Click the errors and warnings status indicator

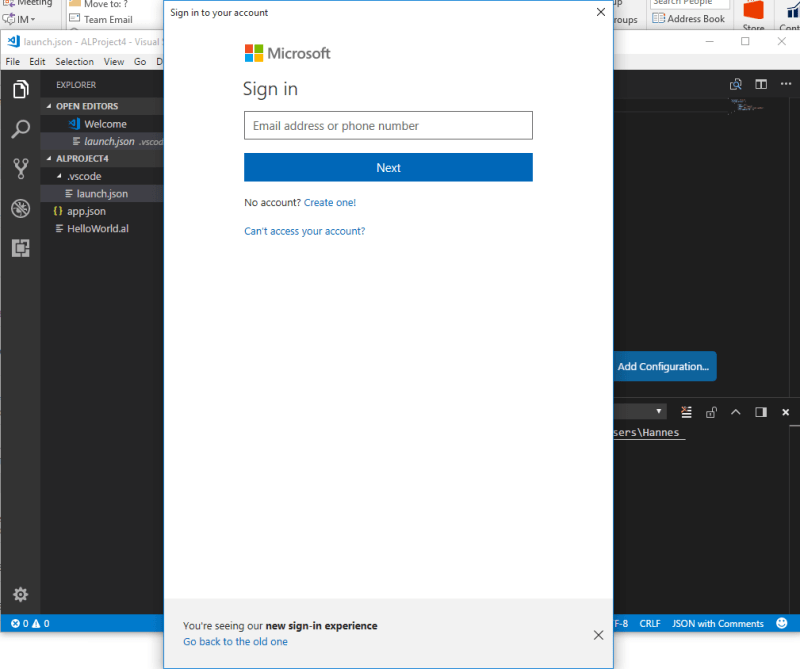30,623
